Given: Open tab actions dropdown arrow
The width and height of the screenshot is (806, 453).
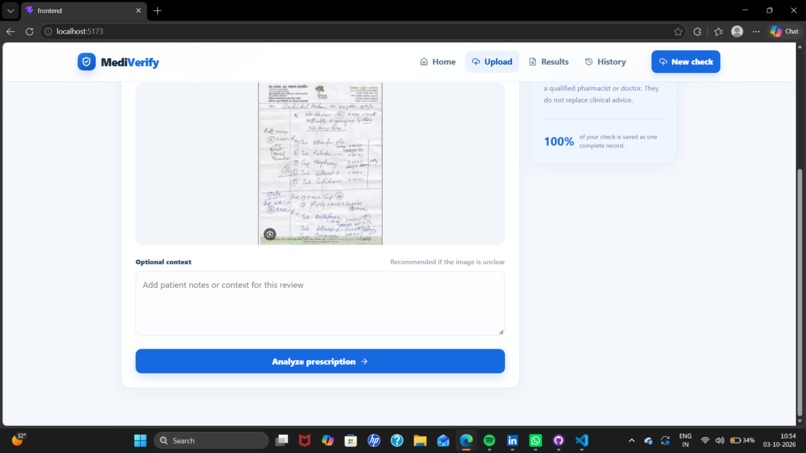Looking at the screenshot, I should [x=10, y=10].
